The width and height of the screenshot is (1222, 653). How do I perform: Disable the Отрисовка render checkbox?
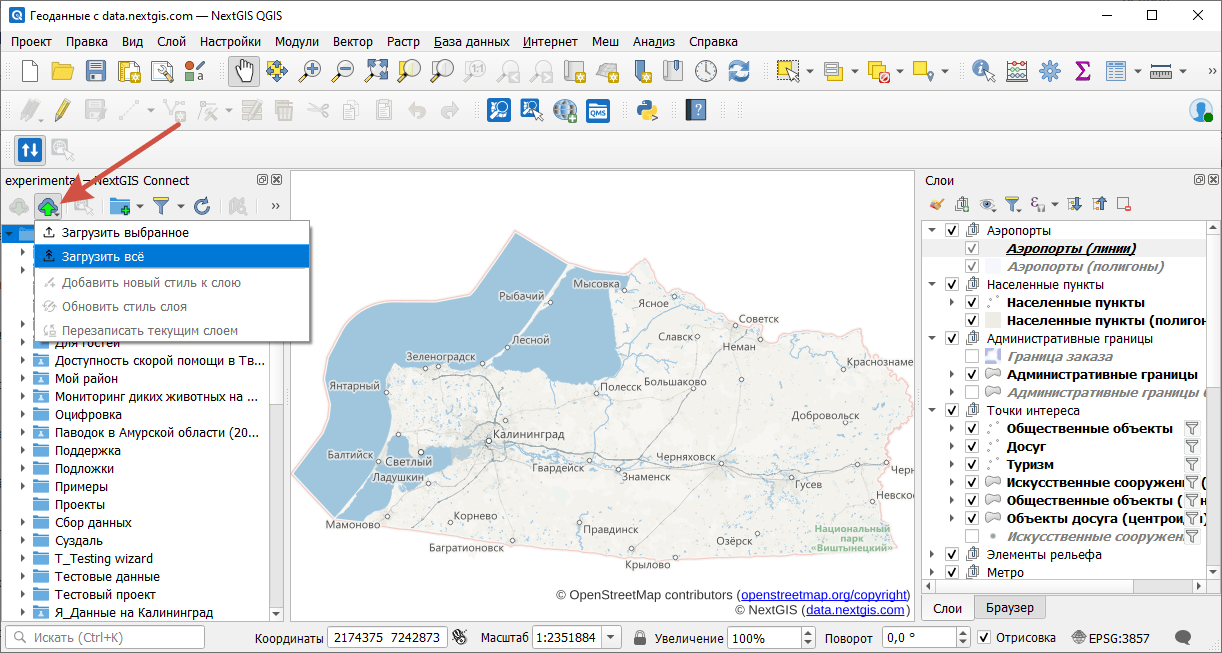pos(984,638)
